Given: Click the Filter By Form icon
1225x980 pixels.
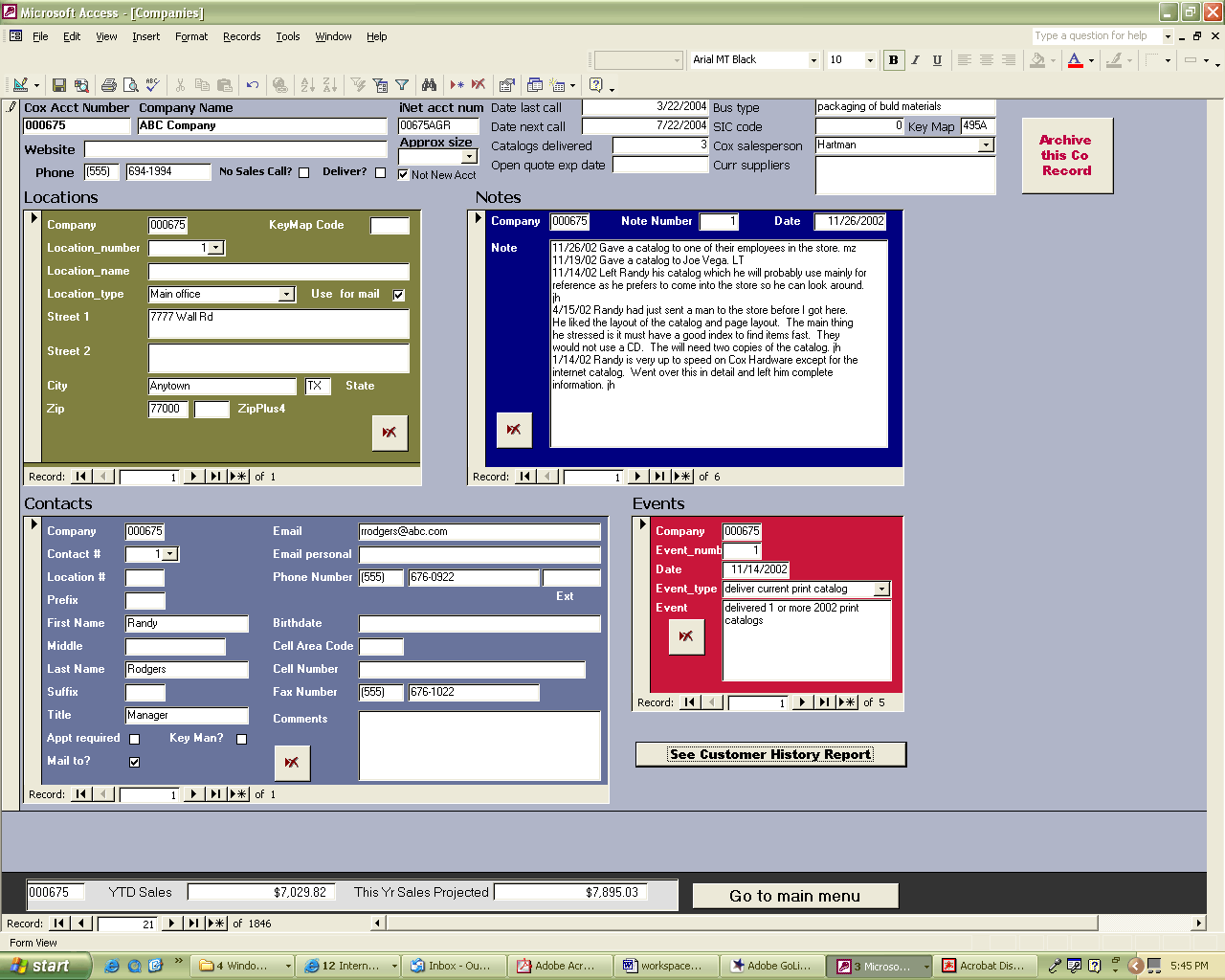Looking at the screenshot, I should [x=380, y=85].
